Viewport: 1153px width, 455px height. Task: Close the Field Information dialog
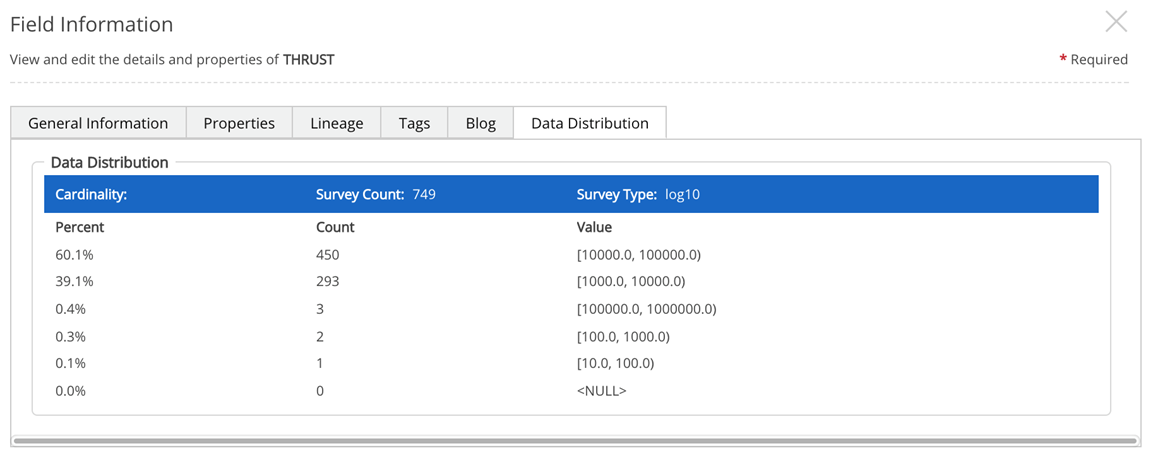pos(1115,21)
